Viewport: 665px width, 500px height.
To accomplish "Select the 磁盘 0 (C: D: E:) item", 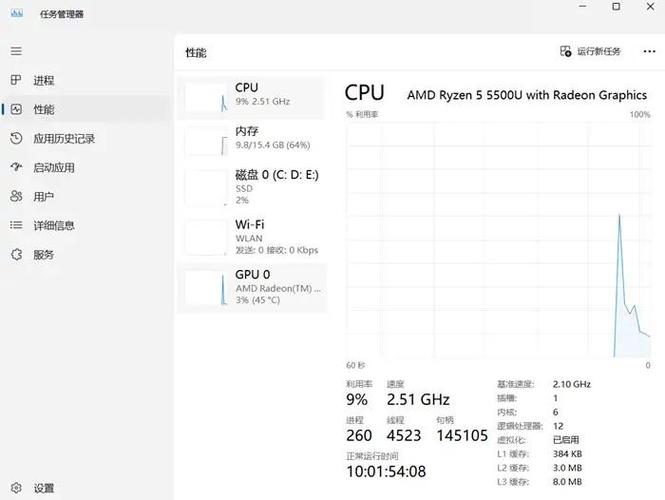I will click(x=251, y=187).
